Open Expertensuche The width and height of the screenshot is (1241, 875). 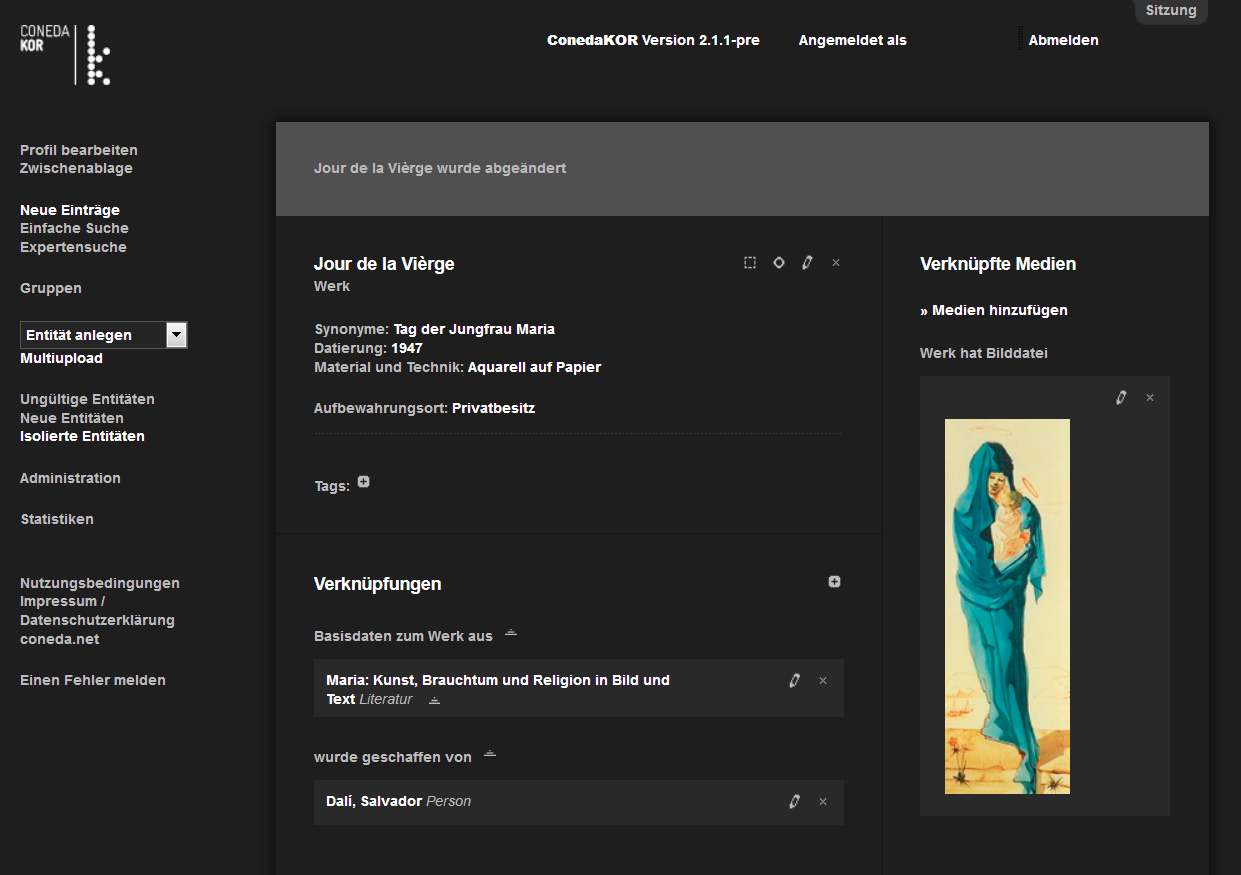coord(73,247)
